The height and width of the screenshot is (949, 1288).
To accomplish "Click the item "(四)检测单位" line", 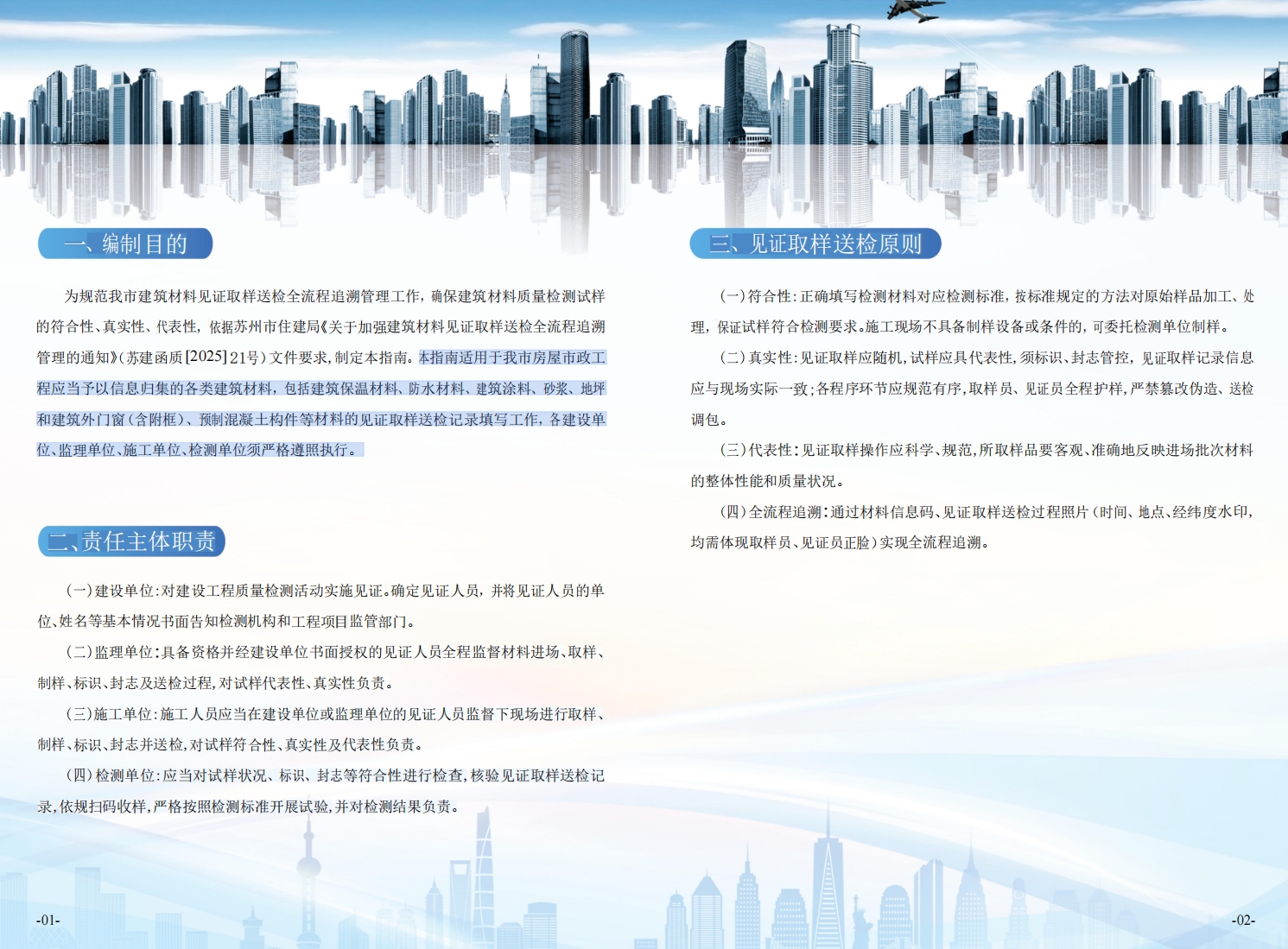I will point(335,775).
